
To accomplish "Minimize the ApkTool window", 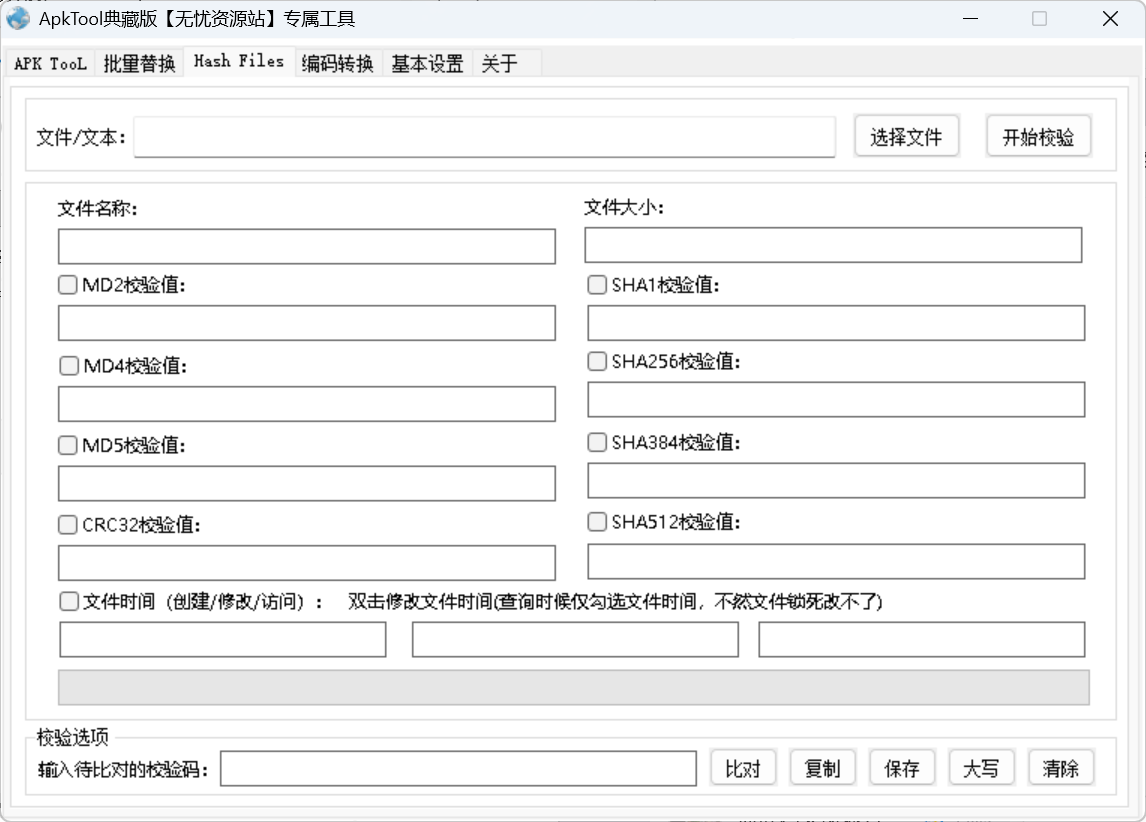I will (971, 18).
